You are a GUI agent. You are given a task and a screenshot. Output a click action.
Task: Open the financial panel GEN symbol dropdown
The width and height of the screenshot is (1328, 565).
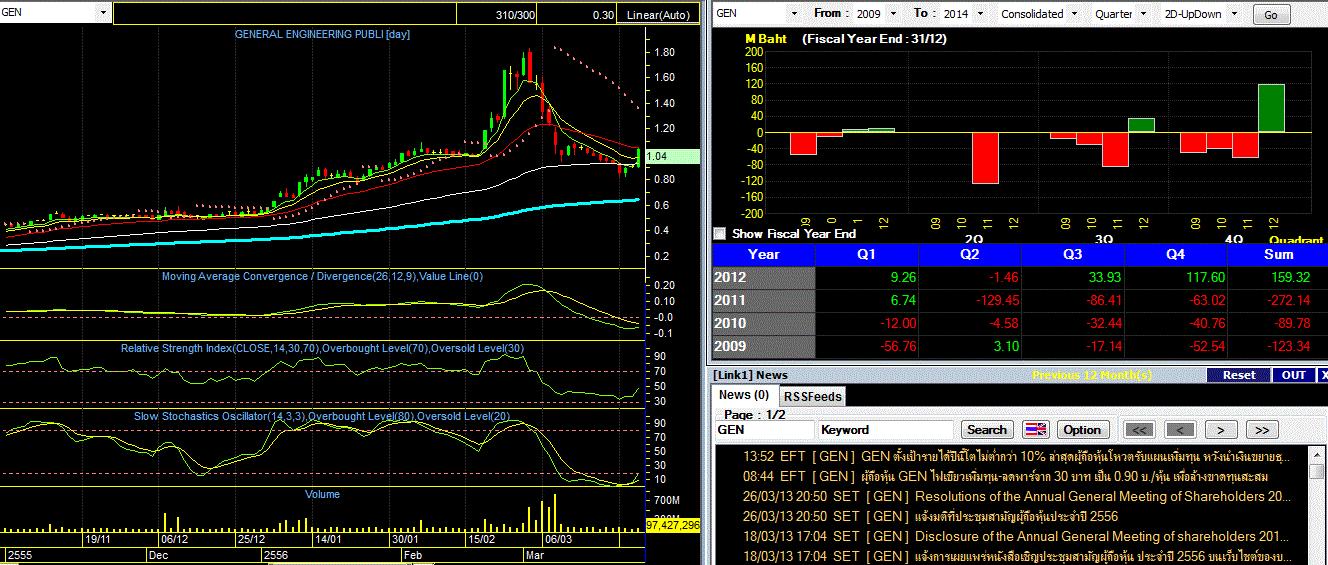click(794, 14)
